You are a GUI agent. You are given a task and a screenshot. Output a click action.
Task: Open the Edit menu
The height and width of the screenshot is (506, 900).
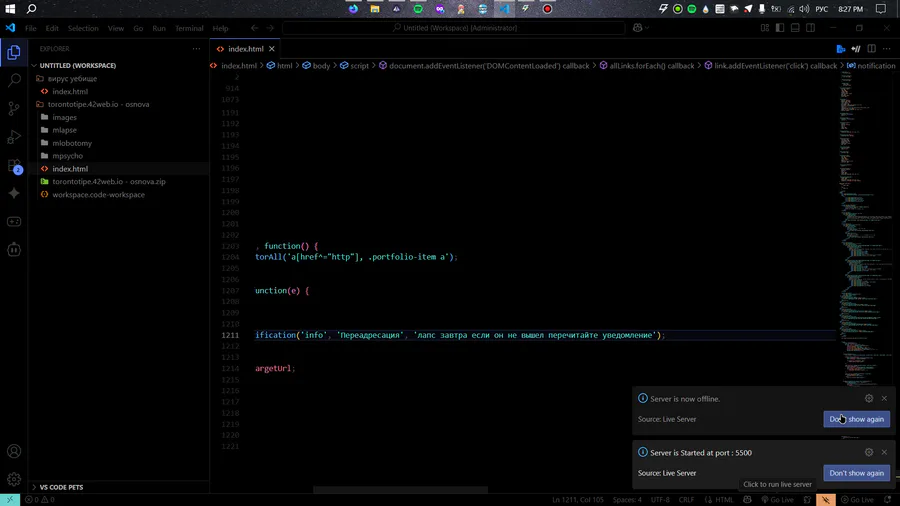tap(52, 28)
